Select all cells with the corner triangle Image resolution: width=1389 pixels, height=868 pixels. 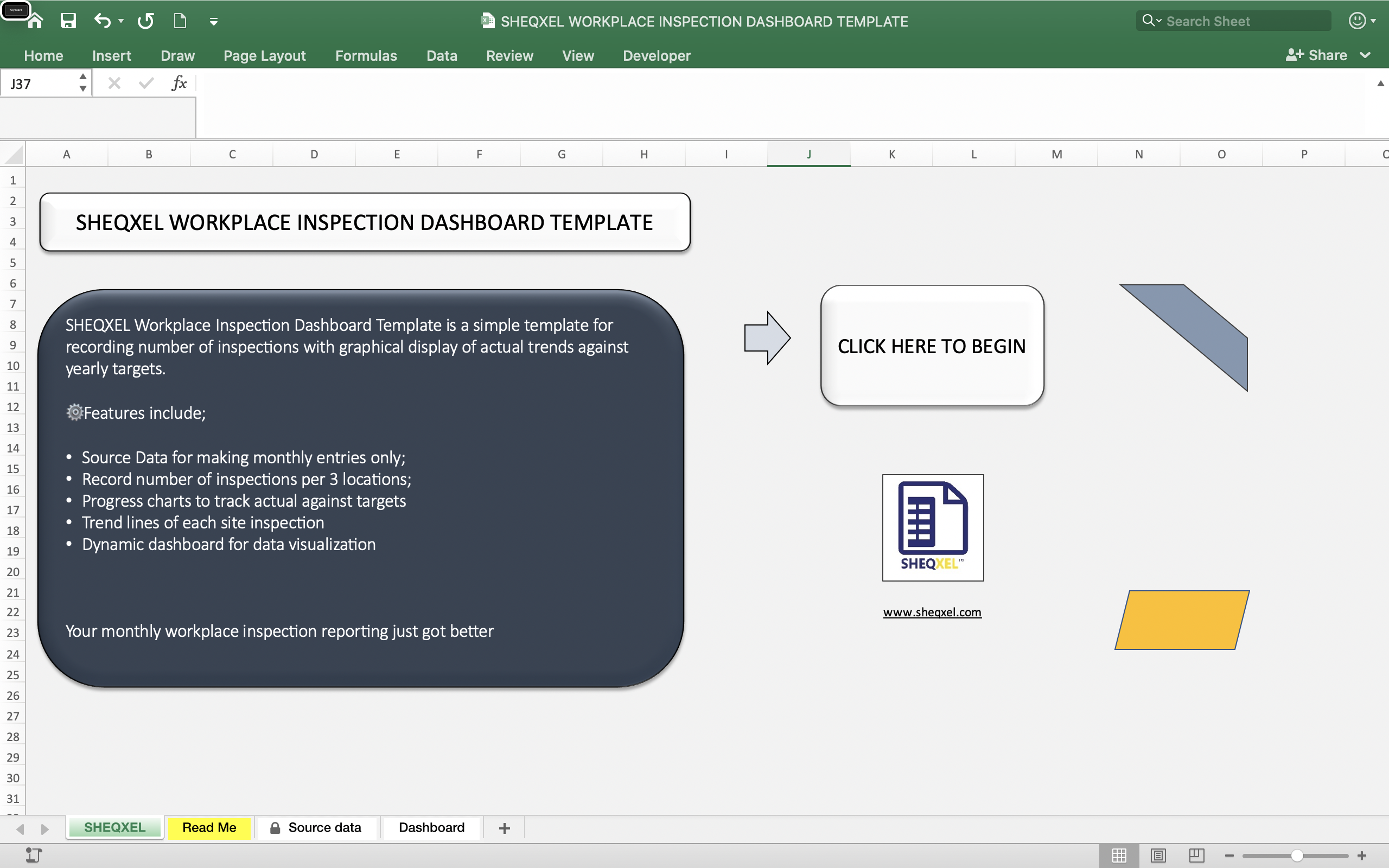12,154
